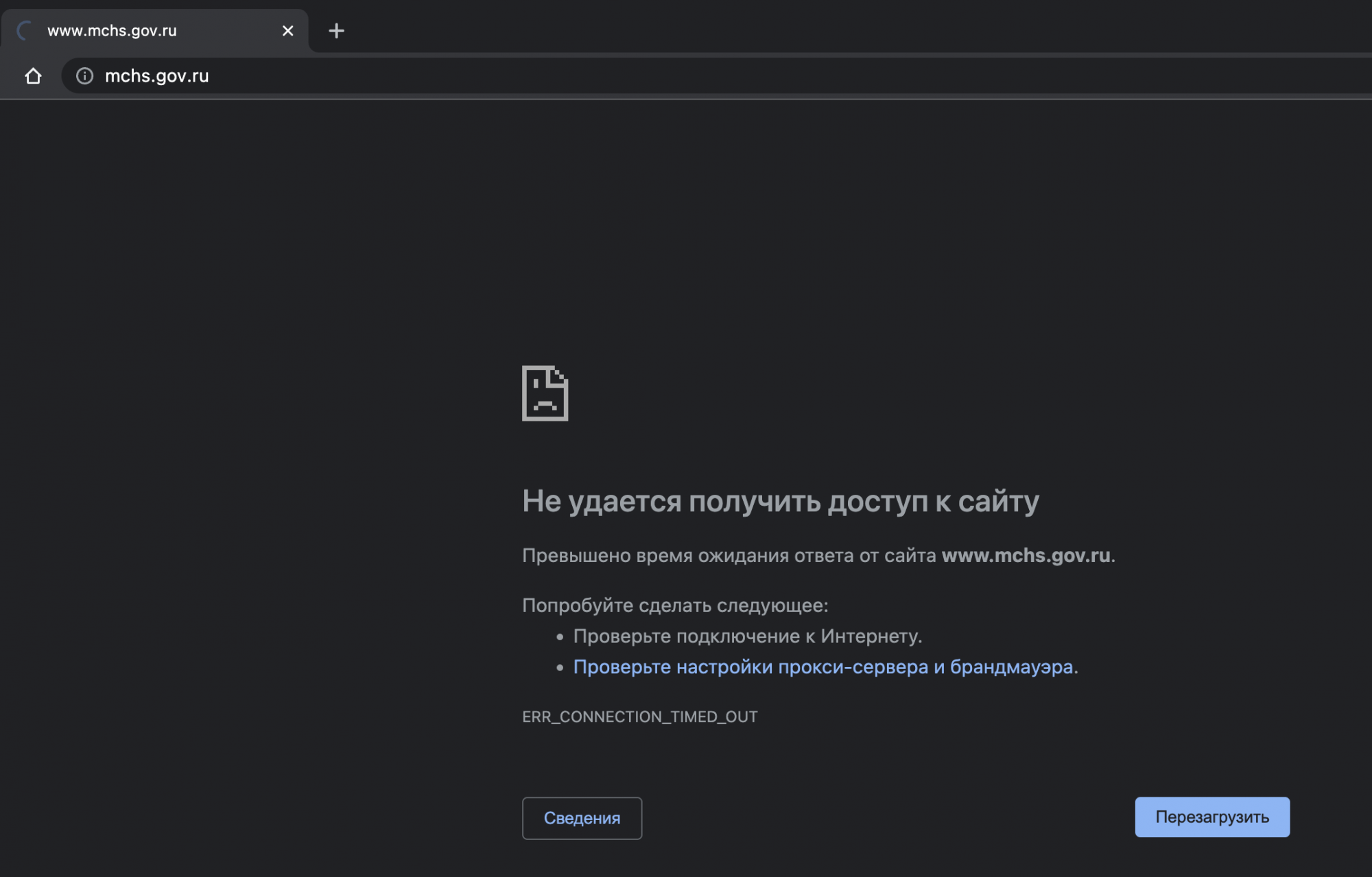
Task: Click the bullet point before the proxy link
Action: (x=560, y=668)
